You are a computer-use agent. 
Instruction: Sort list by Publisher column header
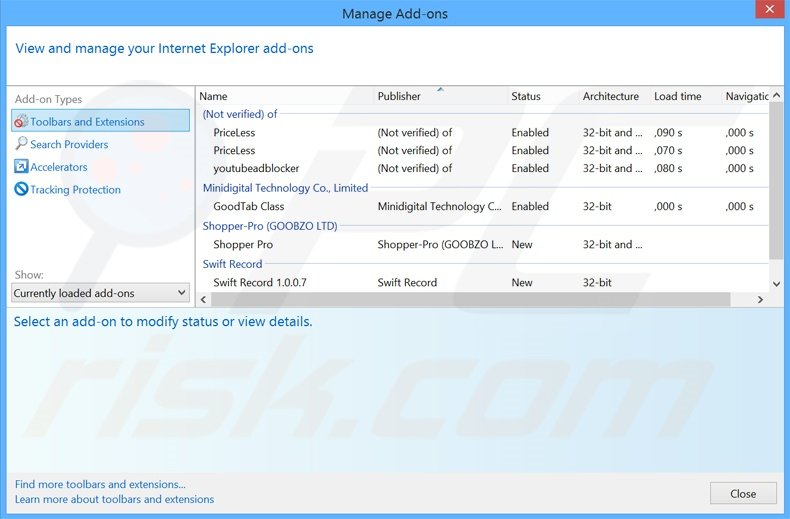coord(399,96)
